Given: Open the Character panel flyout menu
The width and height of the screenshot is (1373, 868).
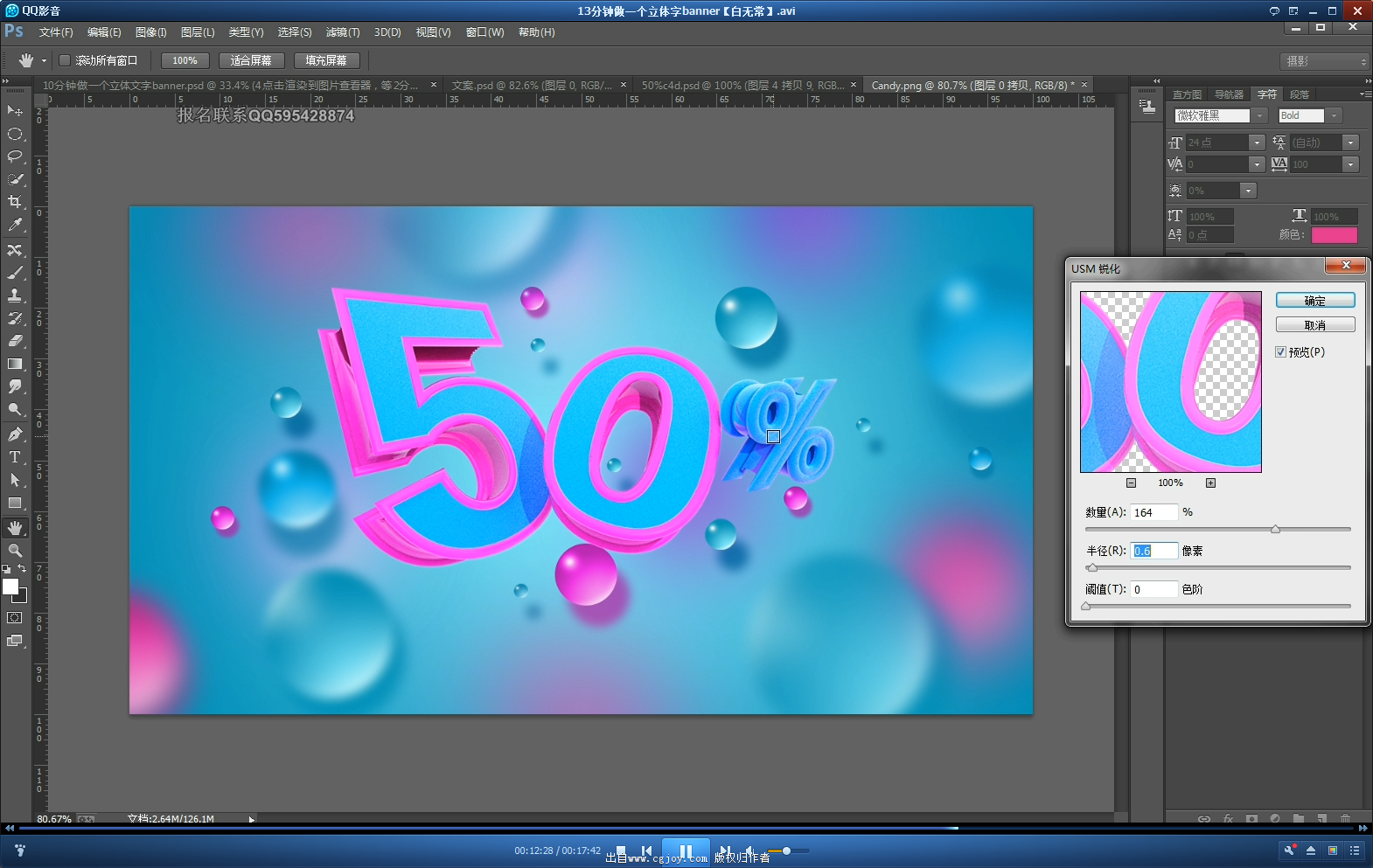Looking at the screenshot, I should (x=1364, y=94).
